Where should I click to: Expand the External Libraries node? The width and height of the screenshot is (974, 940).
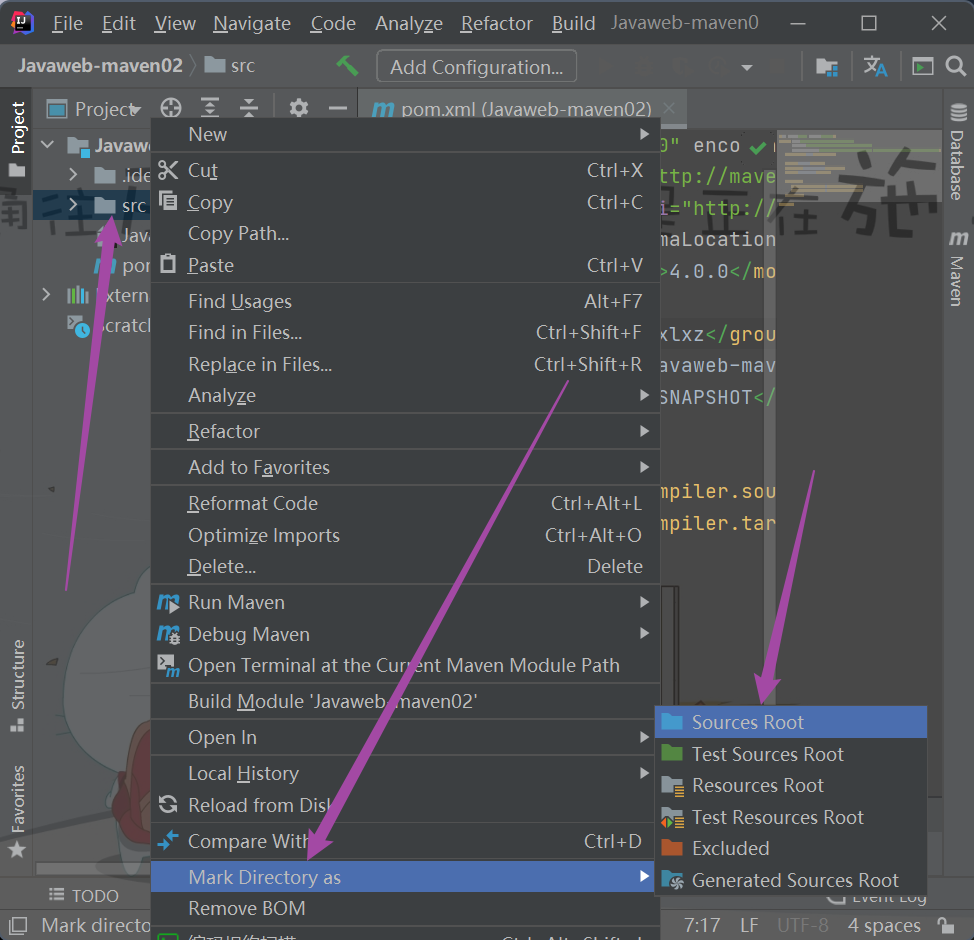click(x=47, y=294)
